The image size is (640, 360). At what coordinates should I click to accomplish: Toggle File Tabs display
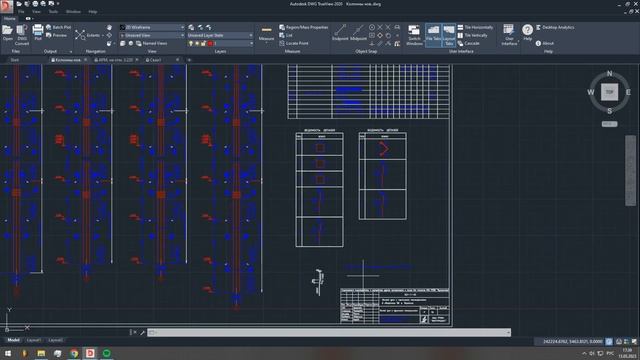tap(433, 35)
